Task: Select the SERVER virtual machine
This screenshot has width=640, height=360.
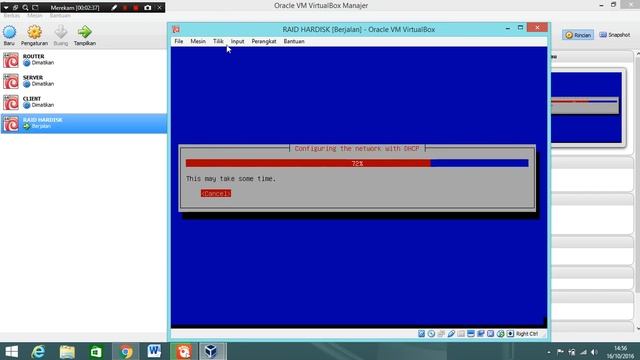Action: point(84,81)
